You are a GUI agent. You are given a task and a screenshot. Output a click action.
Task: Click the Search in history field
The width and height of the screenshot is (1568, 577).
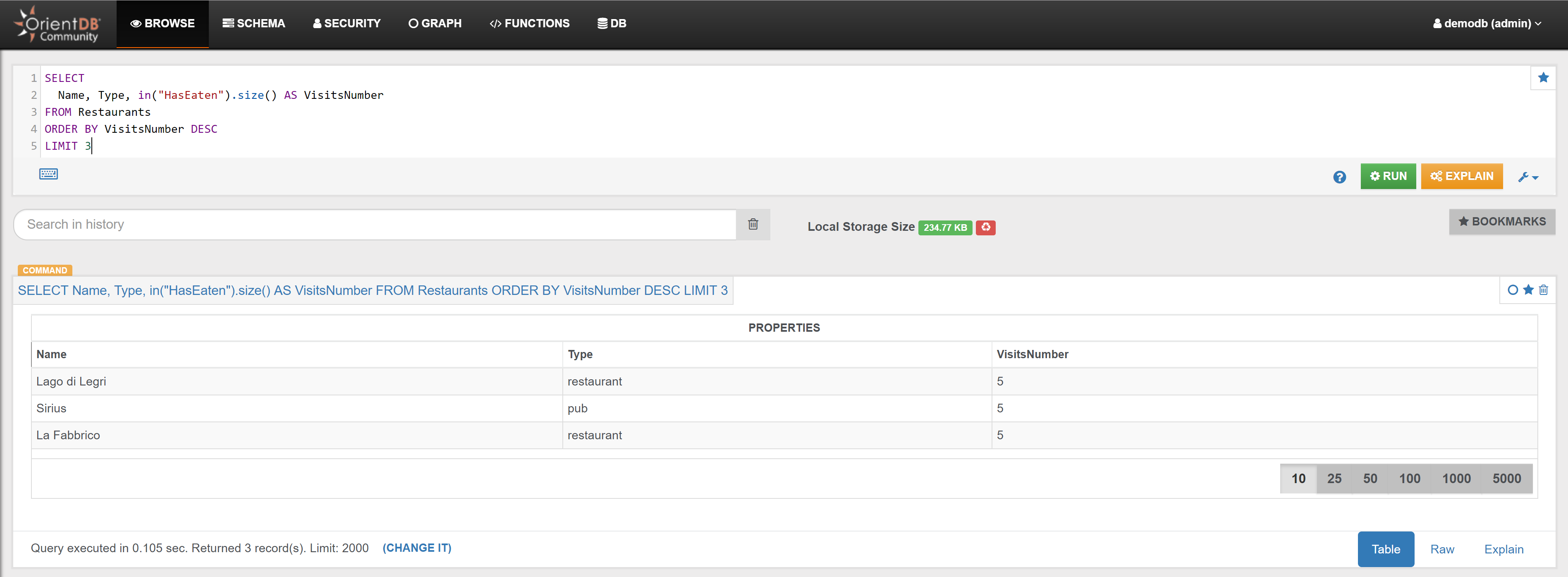click(374, 225)
